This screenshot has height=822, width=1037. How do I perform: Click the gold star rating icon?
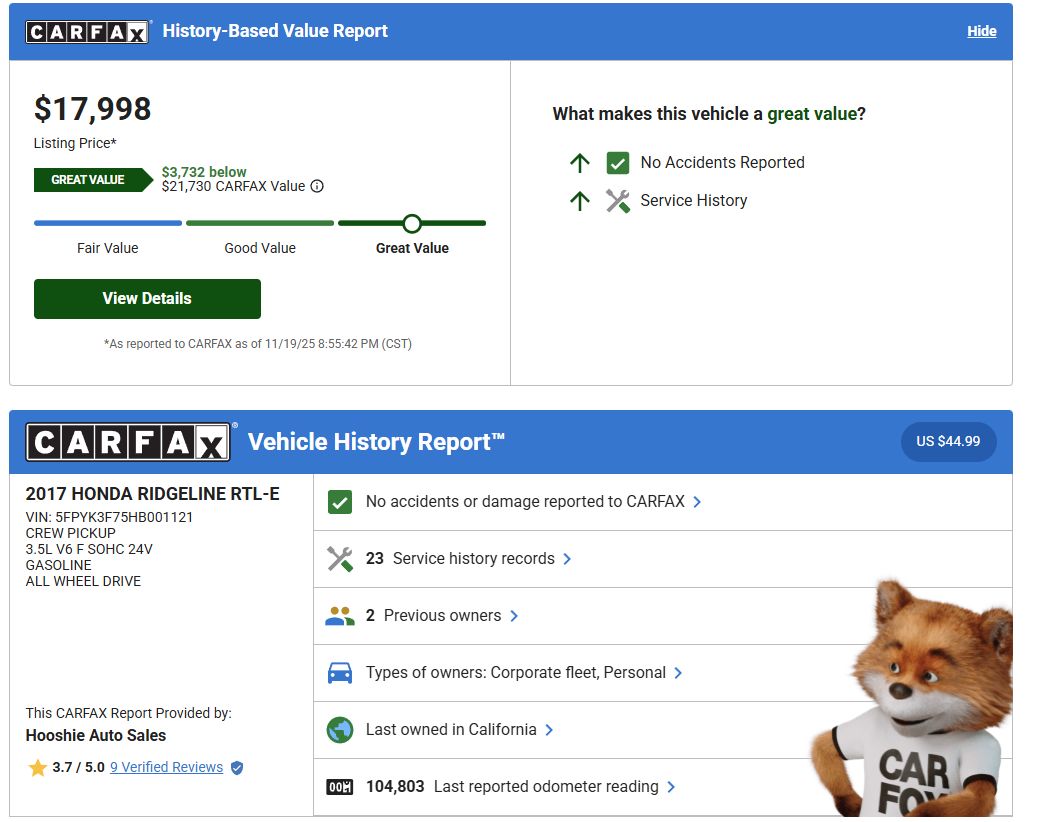pos(38,768)
